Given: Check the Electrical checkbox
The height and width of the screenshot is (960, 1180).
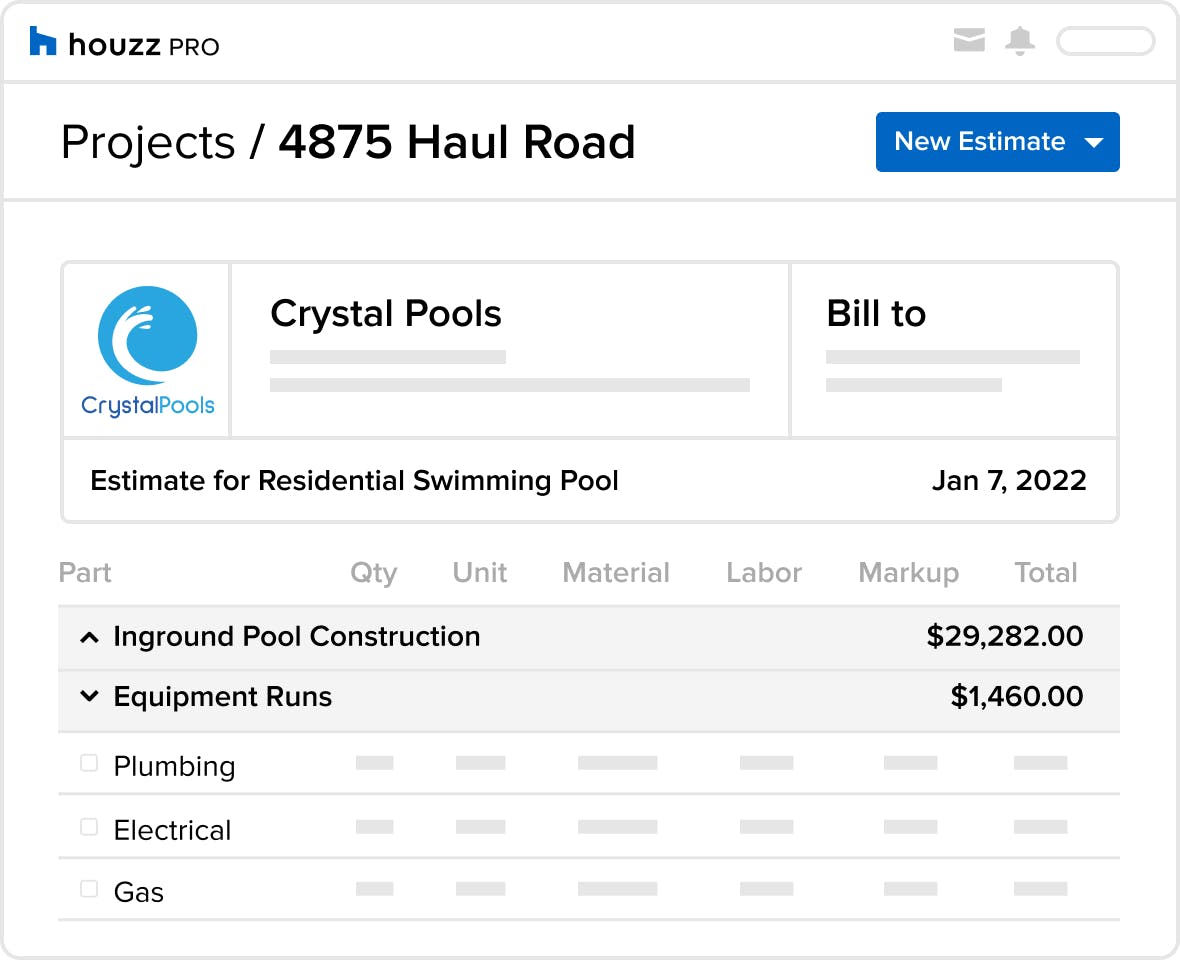Looking at the screenshot, I should (89, 827).
